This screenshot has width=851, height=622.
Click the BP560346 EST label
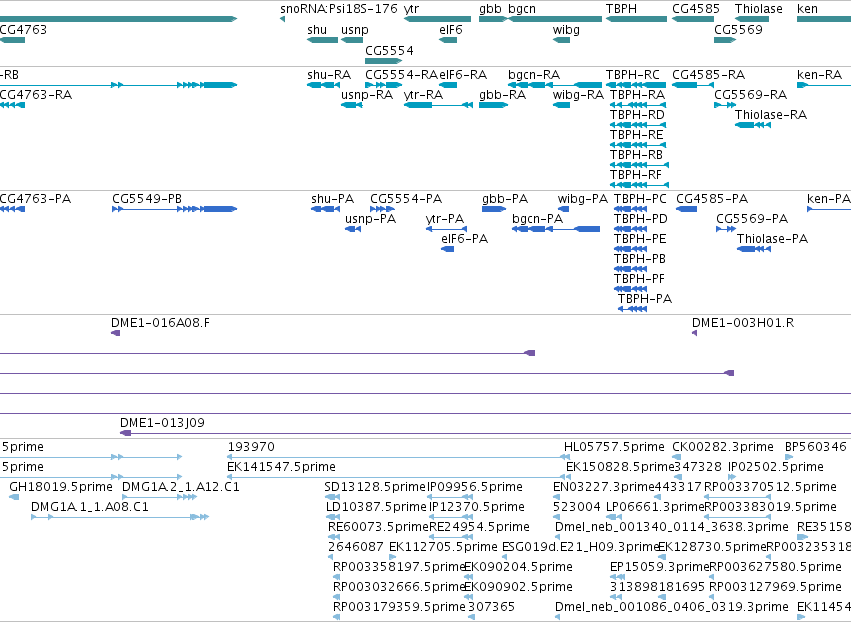click(x=816, y=447)
